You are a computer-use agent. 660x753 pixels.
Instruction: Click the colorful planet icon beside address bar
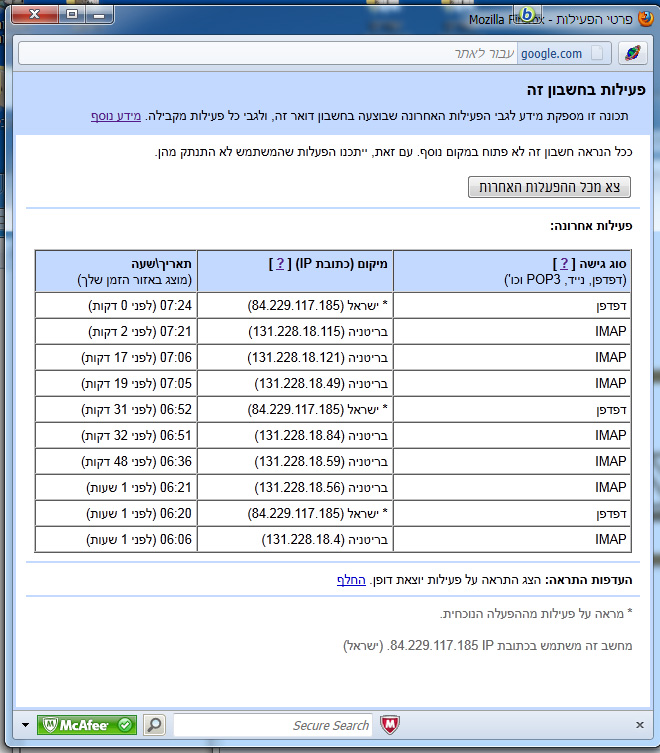point(633,53)
